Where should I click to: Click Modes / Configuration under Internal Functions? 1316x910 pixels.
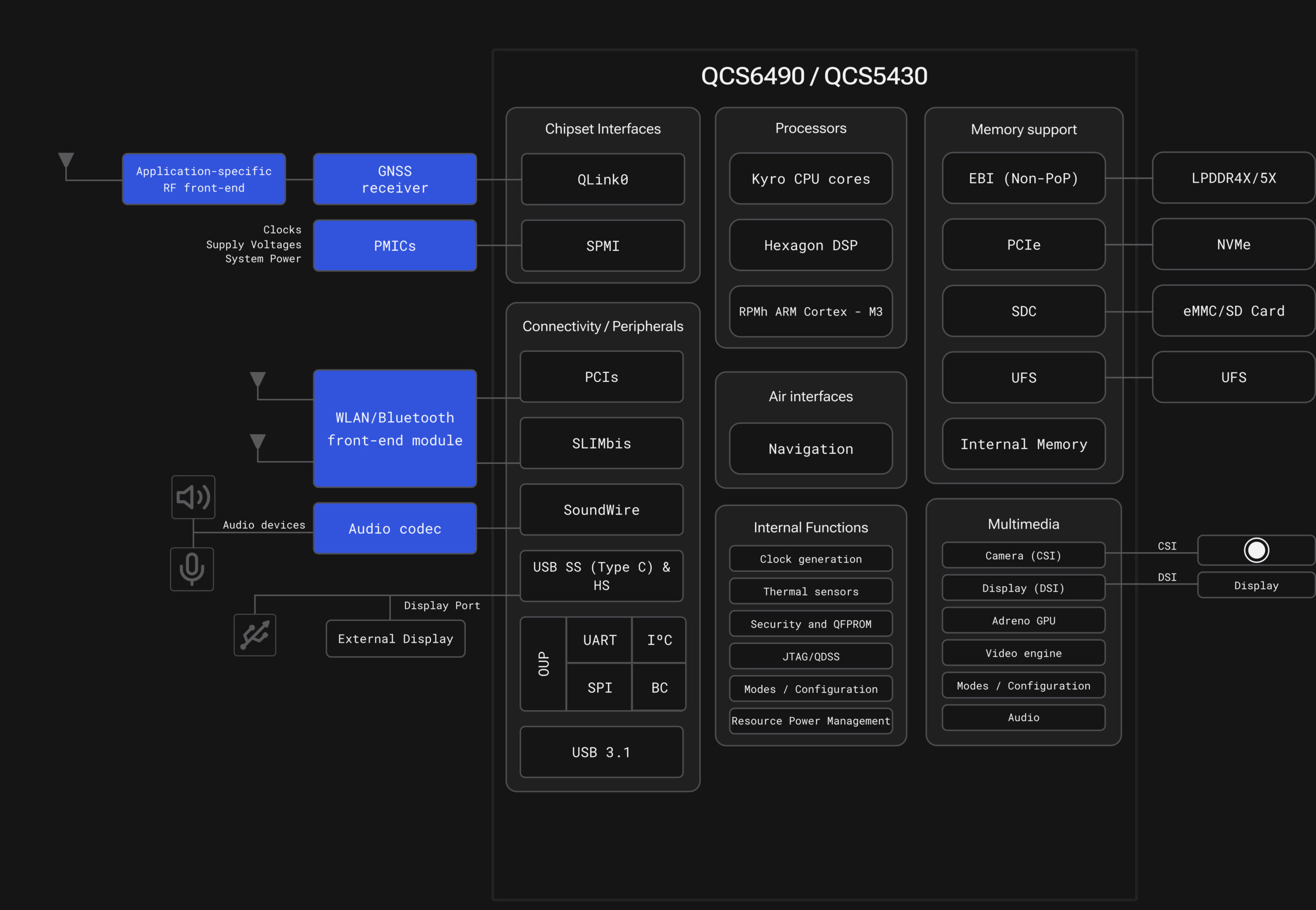click(811, 689)
